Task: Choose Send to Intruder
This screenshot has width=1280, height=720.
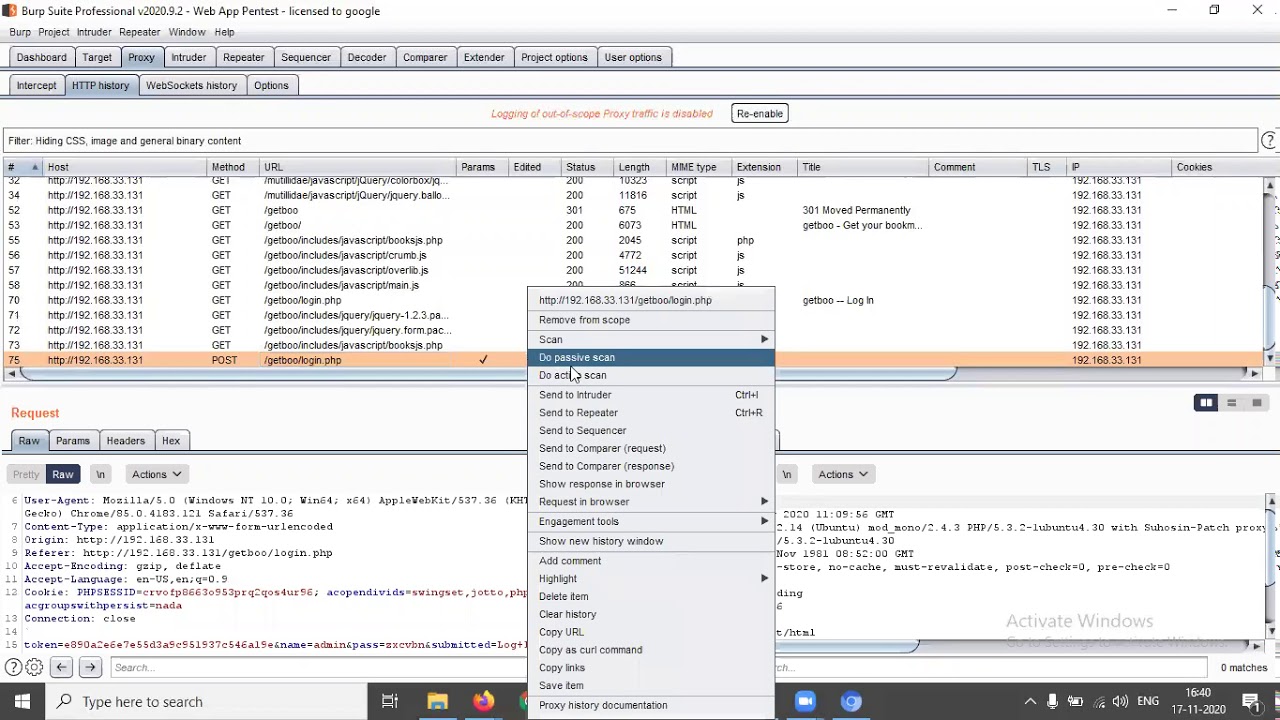Action: 651,395
